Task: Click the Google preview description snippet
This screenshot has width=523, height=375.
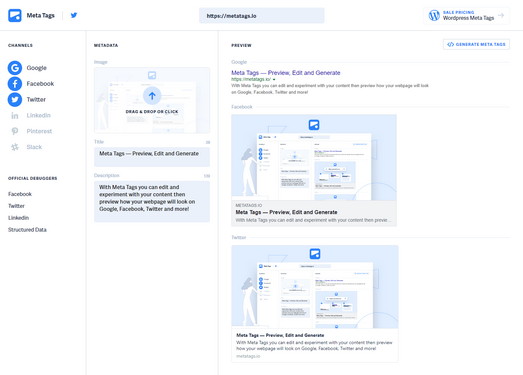Action: pyautogui.click(x=330, y=89)
